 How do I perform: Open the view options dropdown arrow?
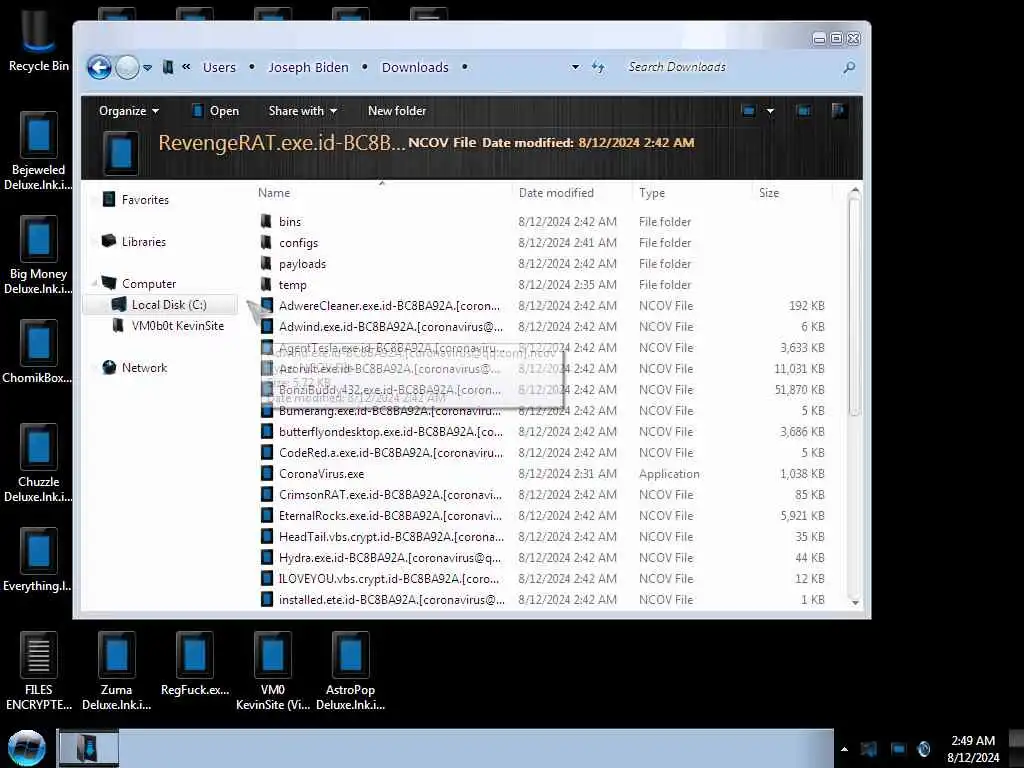coord(771,111)
